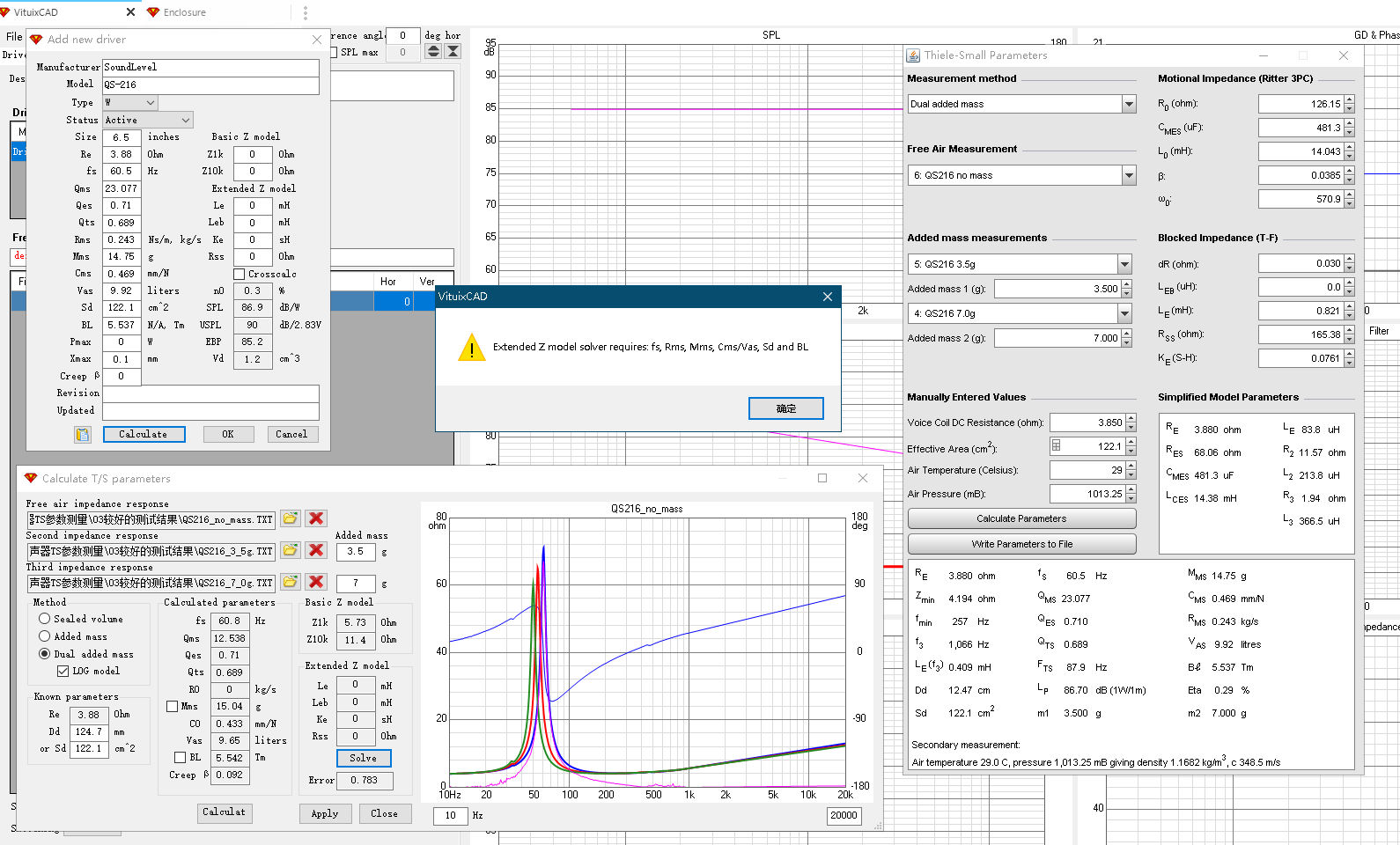
Task: Toggle the LOG model checkbox
Action: tap(63, 671)
